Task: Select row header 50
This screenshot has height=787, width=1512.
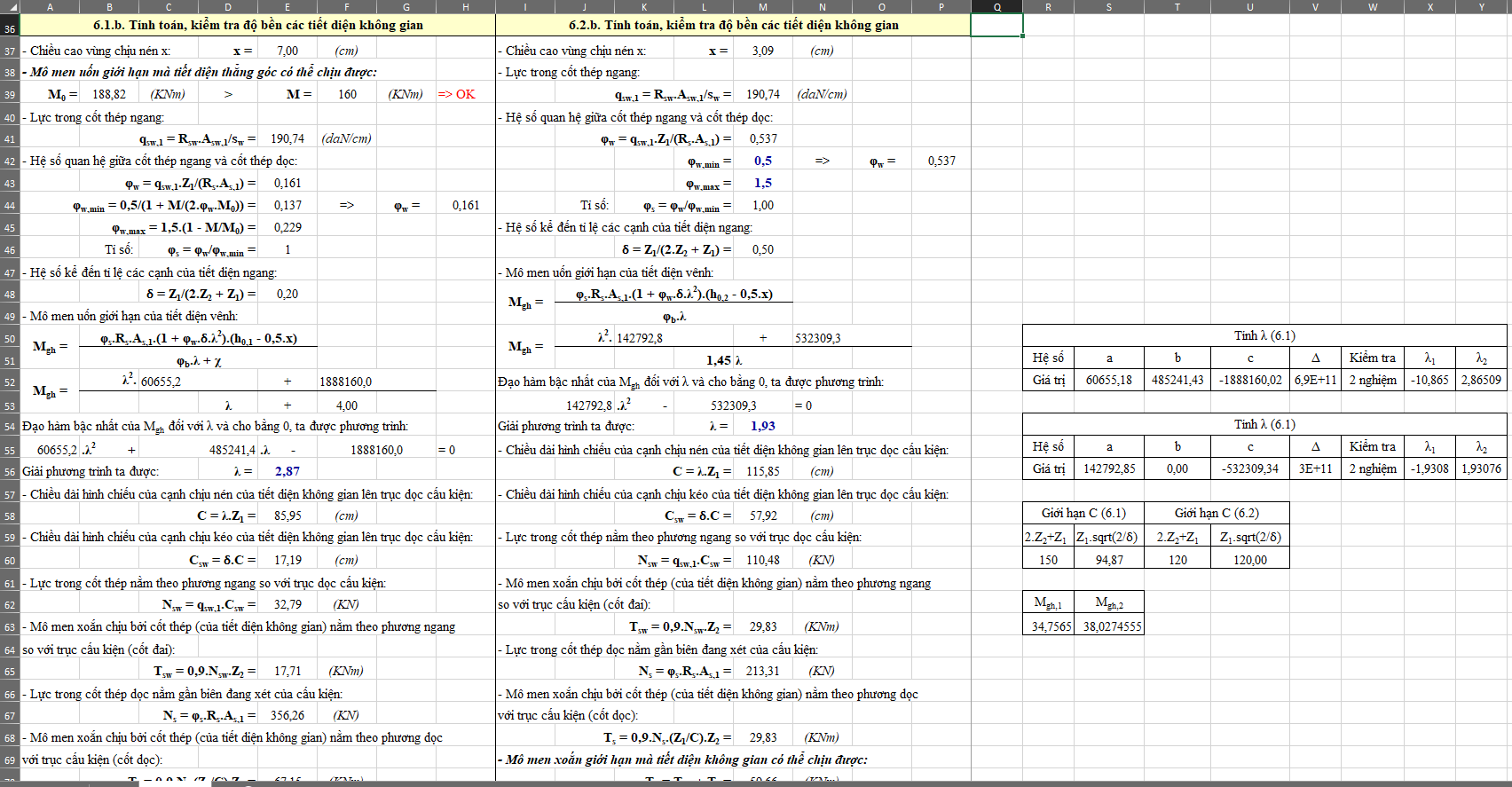Action: click(x=10, y=339)
